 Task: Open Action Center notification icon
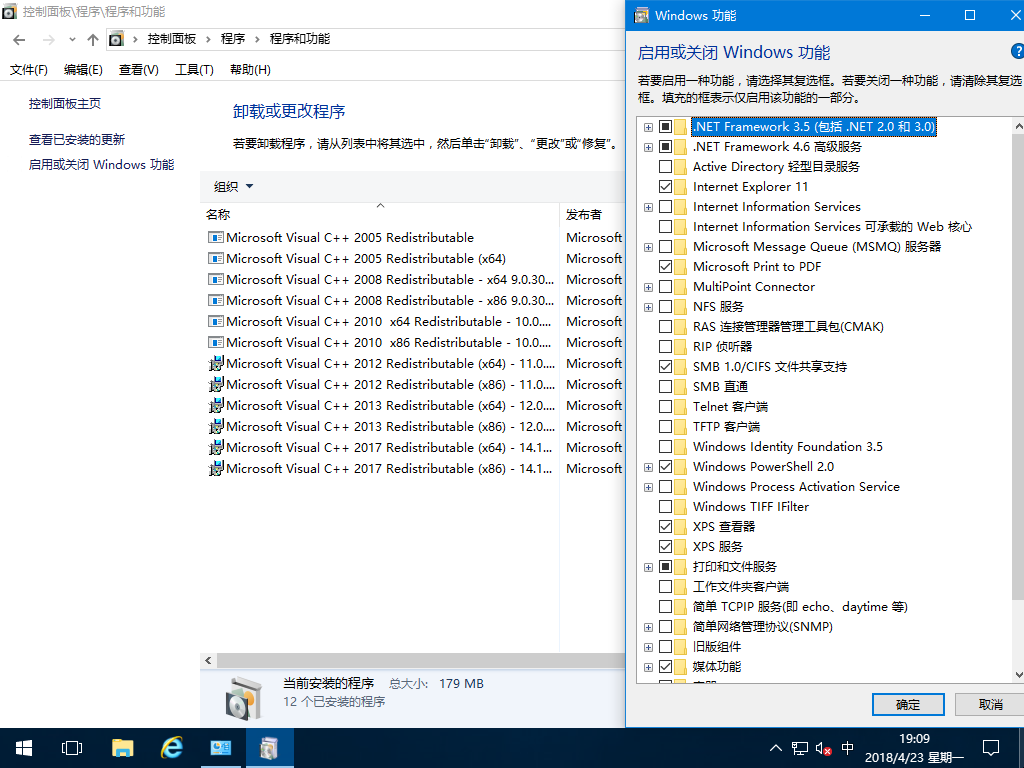coord(991,748)
